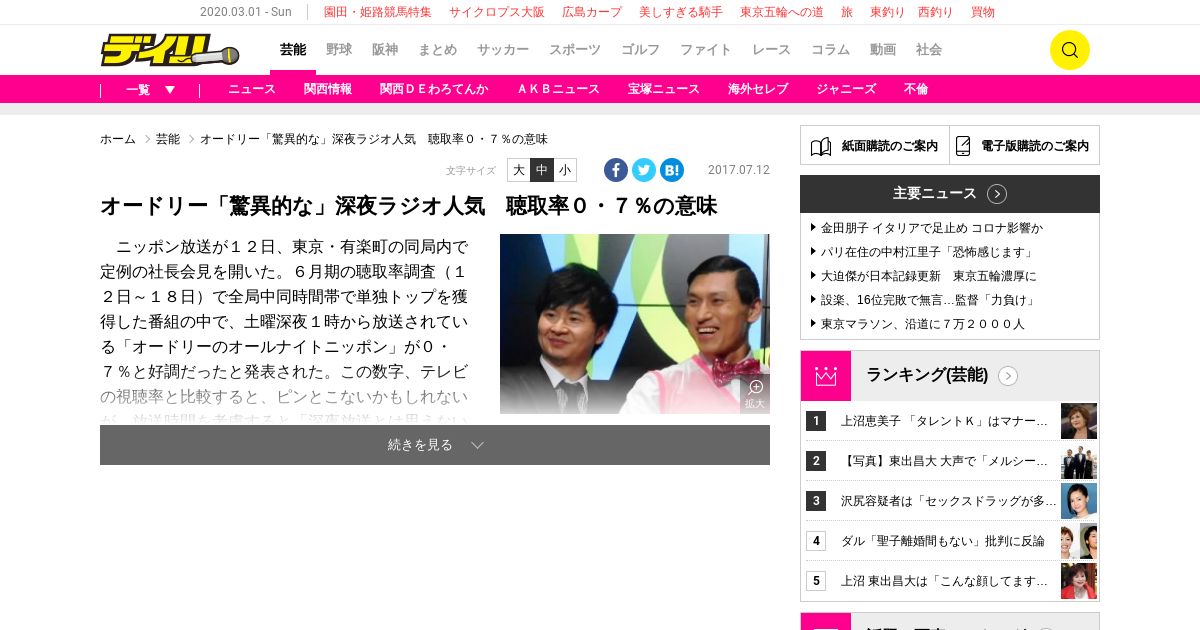Image resolution: width=1200 pixels, height=630 pixels.
Task: Read 金田朋子 イタリアで足止め headline
Action: (x=932, y=228)
